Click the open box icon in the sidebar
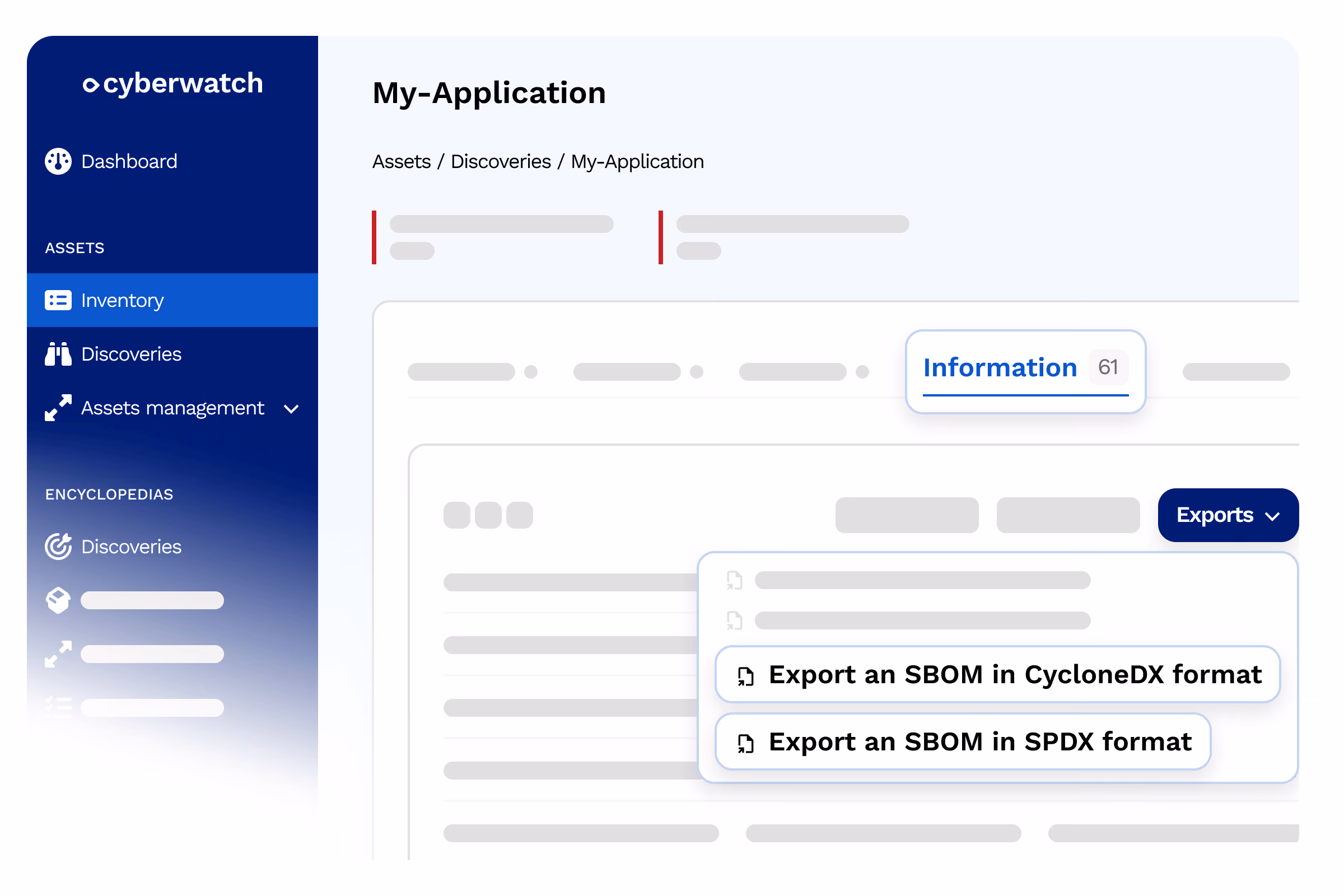Screen dimensions: 1344x896 58,600
